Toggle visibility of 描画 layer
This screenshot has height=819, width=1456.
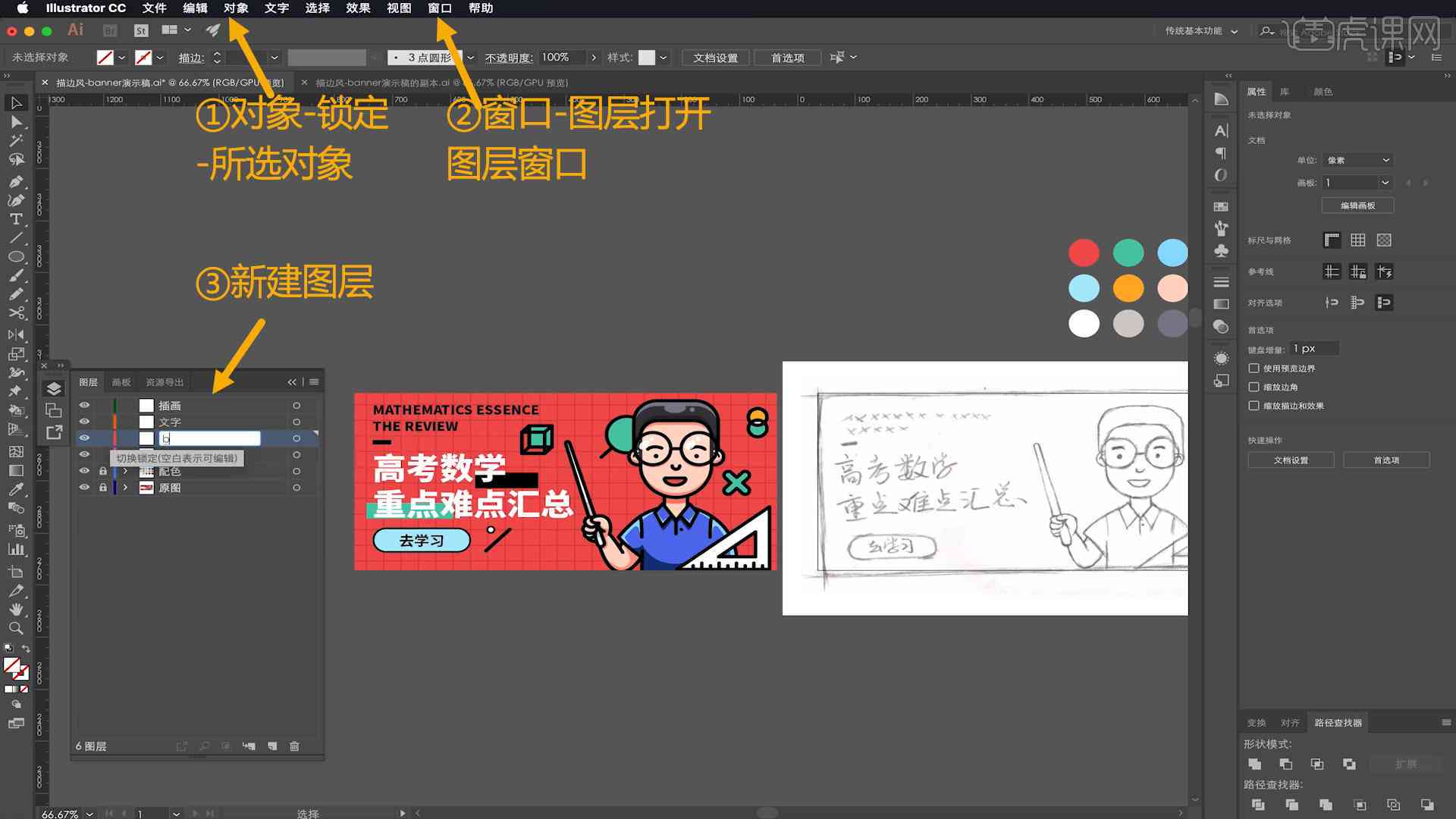pyautogui.click(x=85, y=405)
